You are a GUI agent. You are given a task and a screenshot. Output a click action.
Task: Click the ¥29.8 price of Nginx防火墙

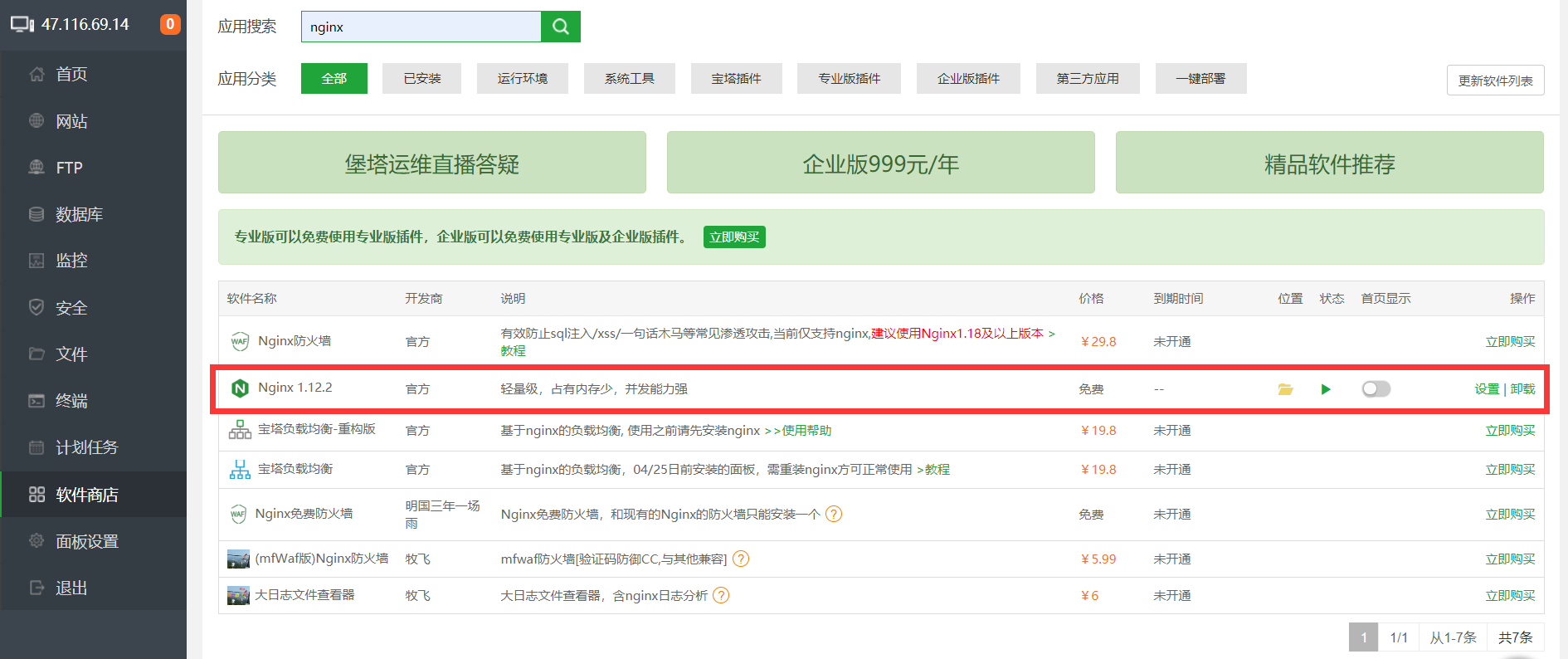click(x=1098, y=341)
